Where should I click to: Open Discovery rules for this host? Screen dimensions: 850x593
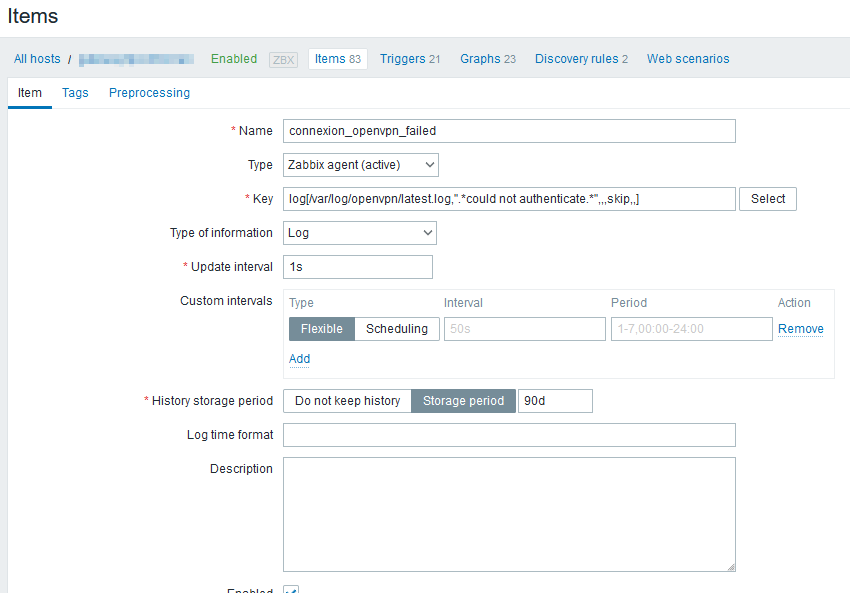point(581,59)
